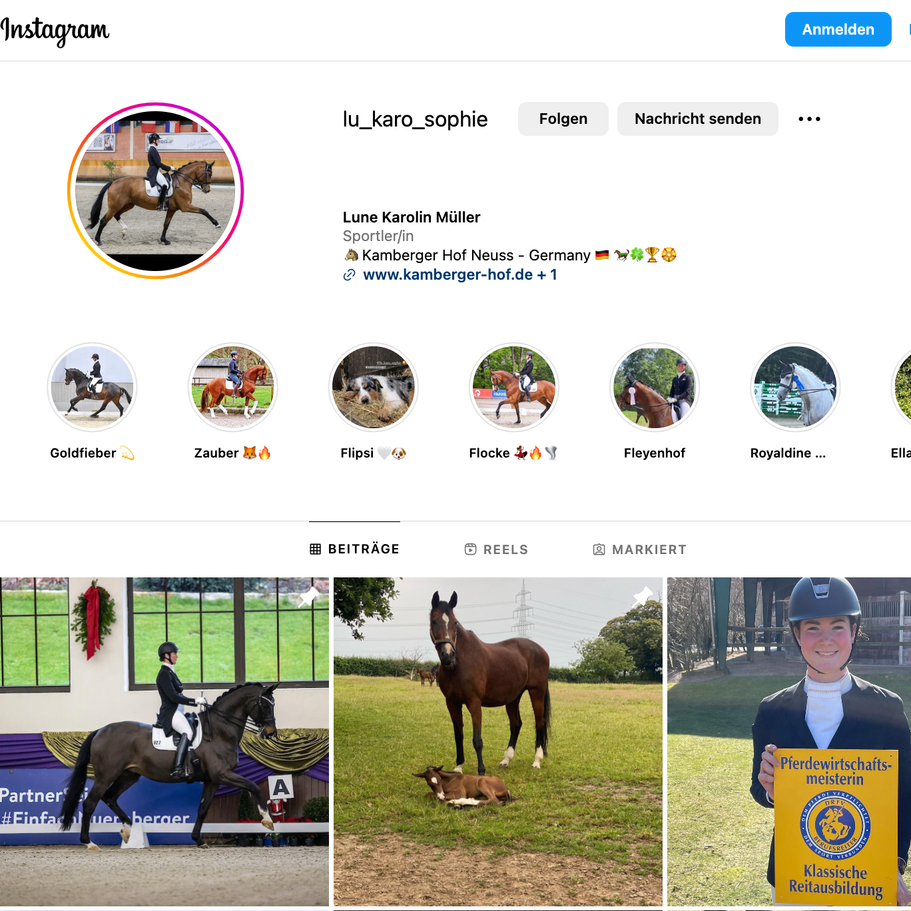Open the pinned dressage rider post
This screenshot has height=911, width=911.
coord(164,741)
